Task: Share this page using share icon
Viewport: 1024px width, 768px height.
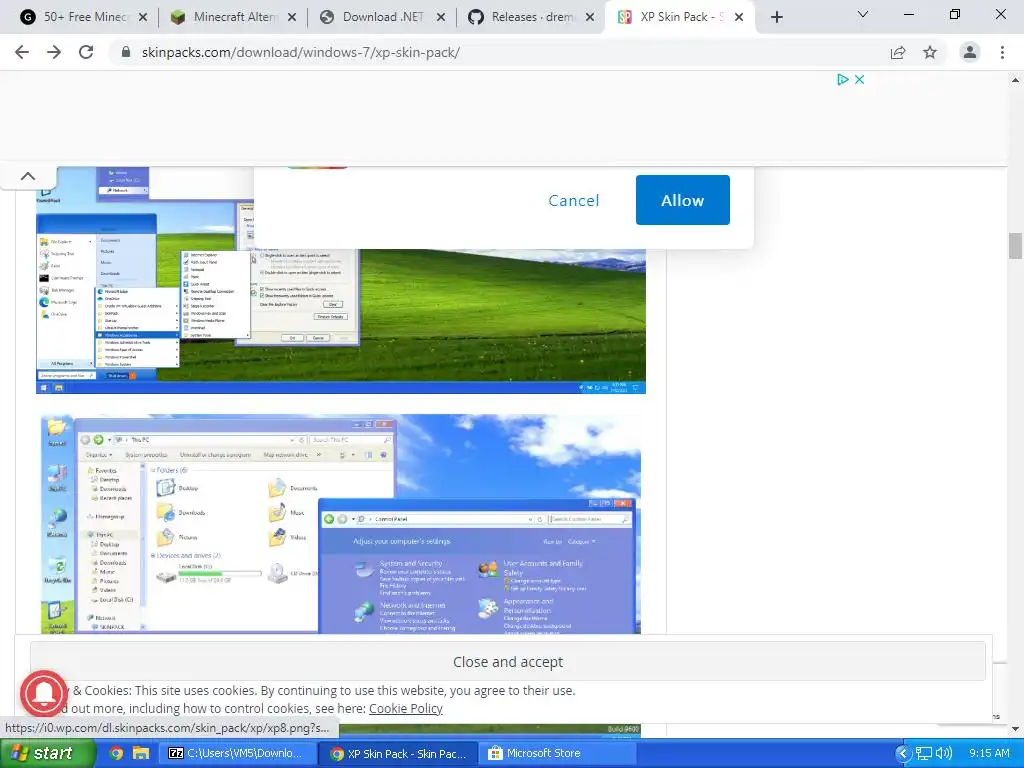Action: coord(898,52)
